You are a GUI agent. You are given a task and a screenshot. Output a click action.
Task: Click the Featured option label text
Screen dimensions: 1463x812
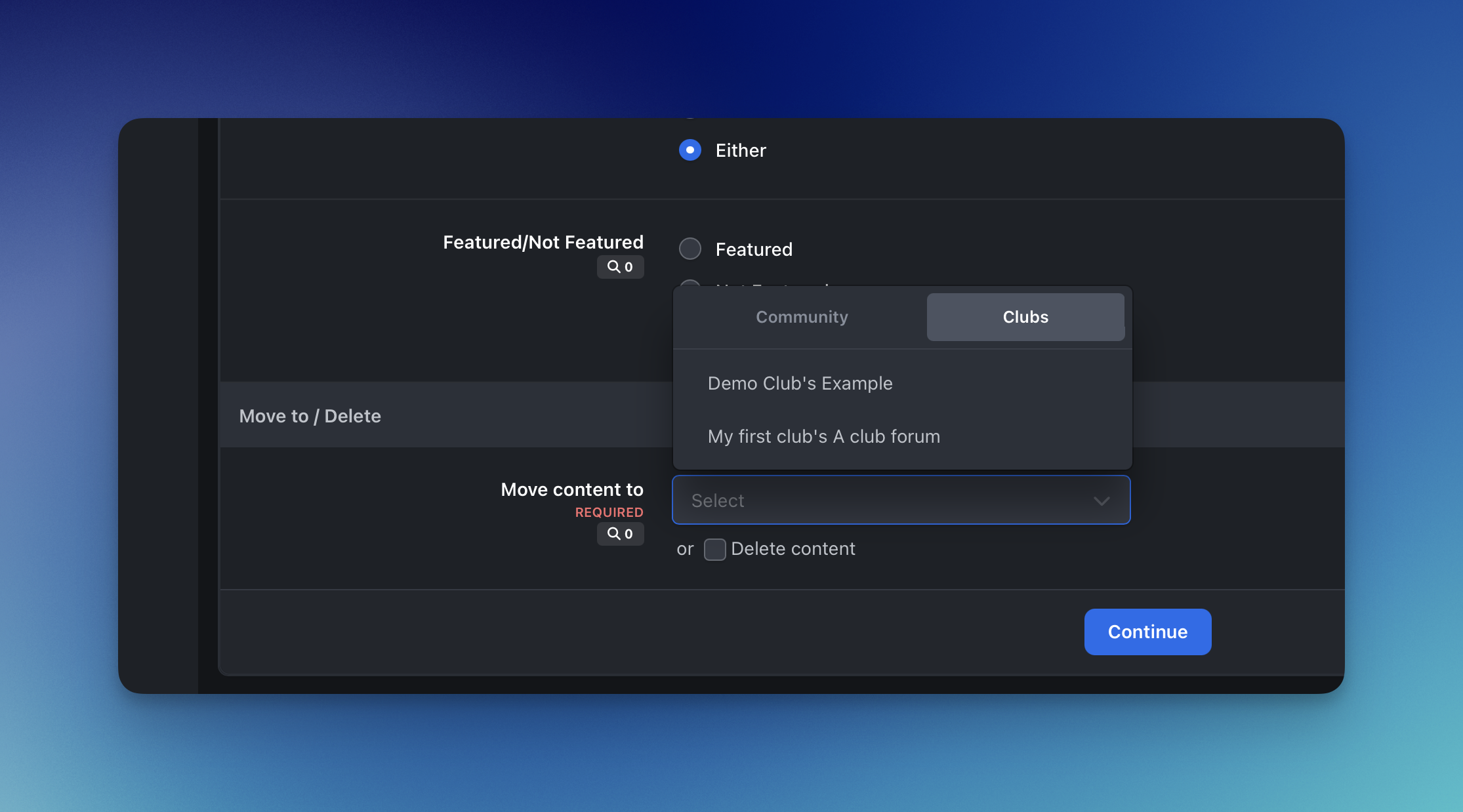[x=753, y=250]
